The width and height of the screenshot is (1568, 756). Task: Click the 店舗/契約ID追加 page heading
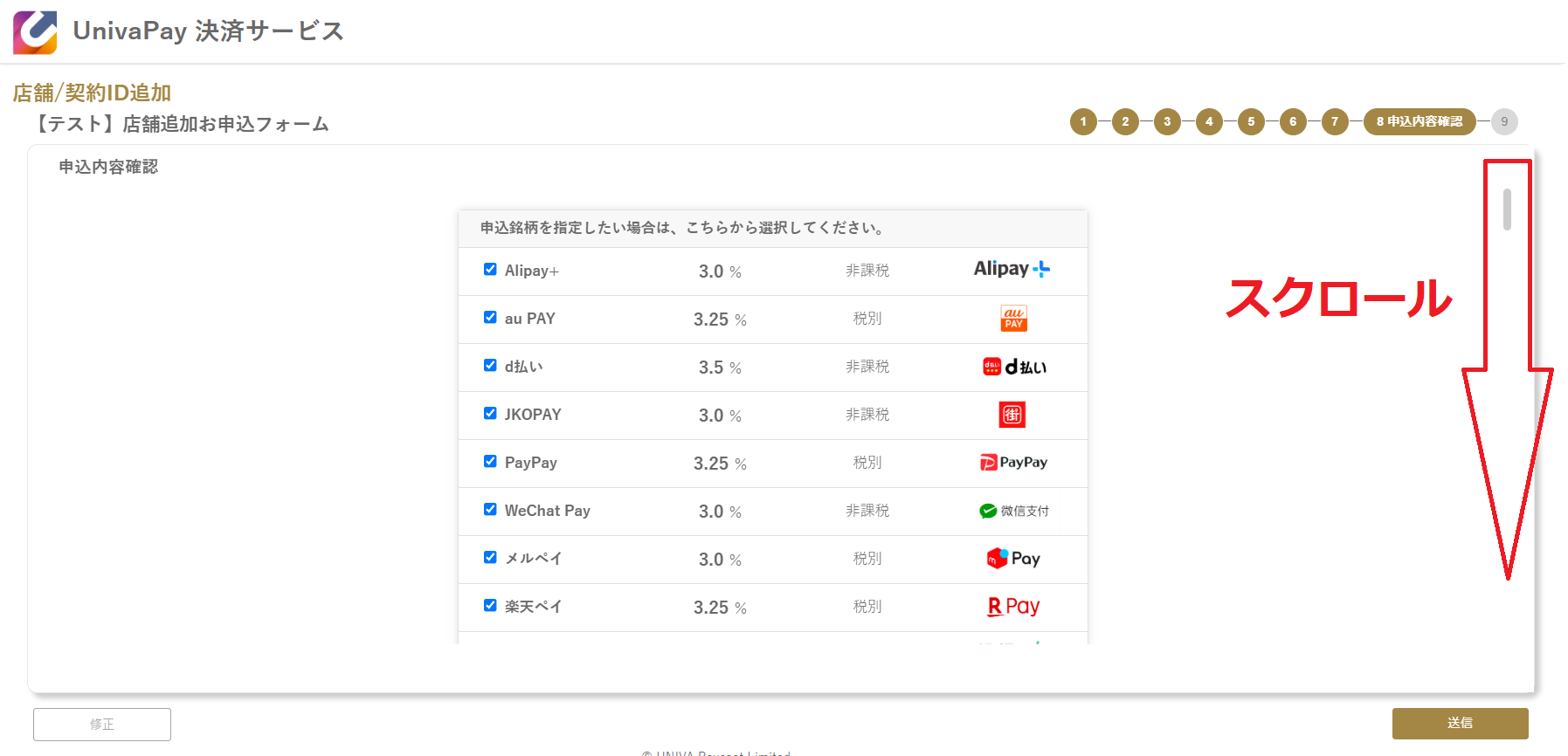[92, 93]
